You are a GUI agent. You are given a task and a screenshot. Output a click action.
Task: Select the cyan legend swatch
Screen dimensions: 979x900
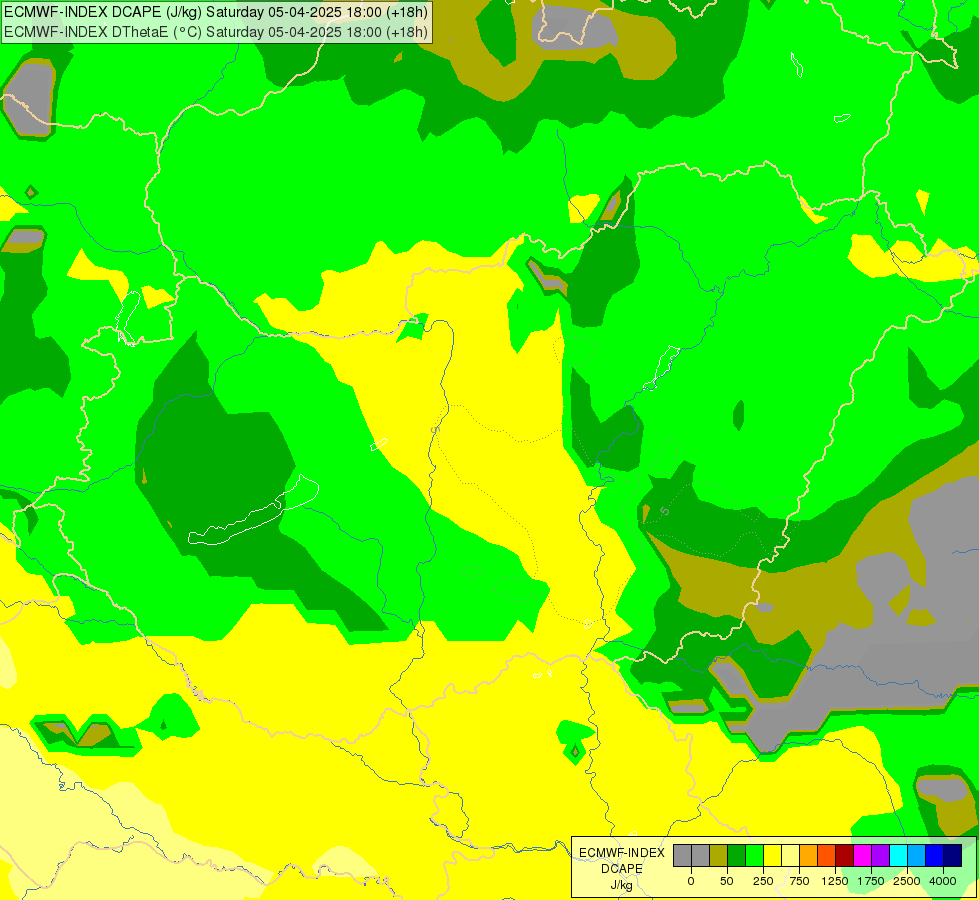tap(899, 856)
